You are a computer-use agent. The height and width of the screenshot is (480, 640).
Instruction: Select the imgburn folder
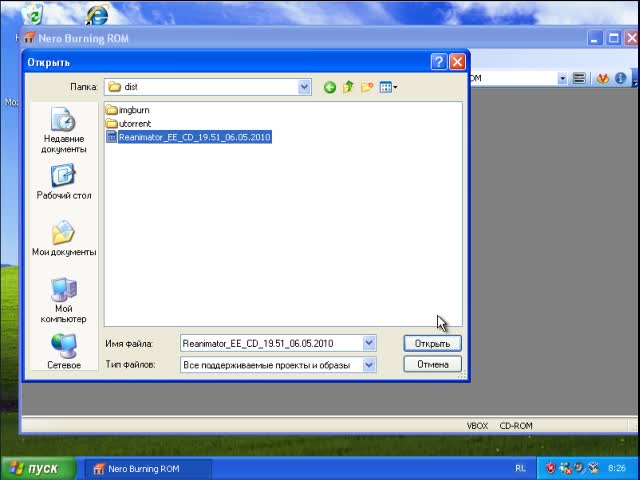point(127,110)
